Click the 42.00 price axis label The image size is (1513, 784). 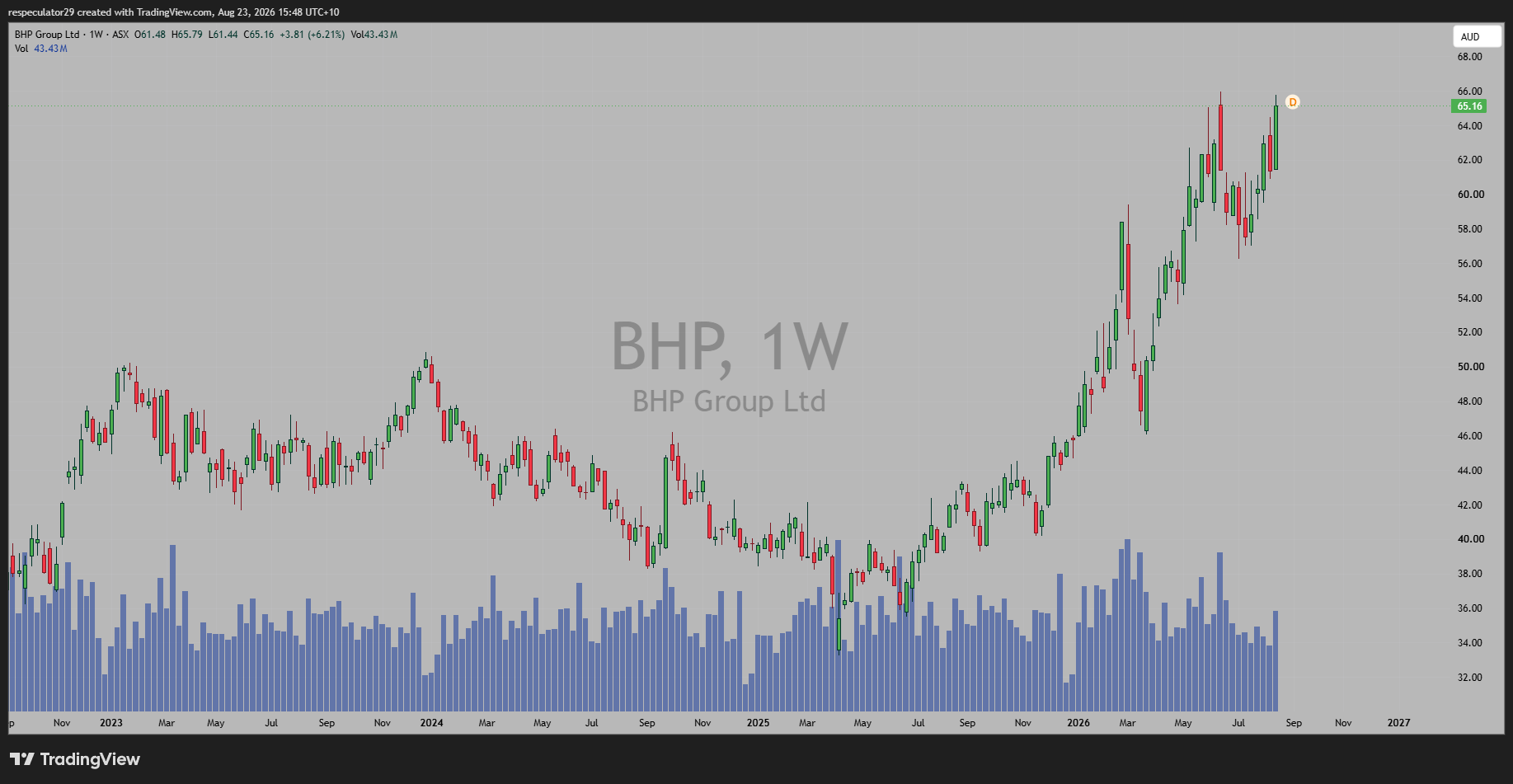pos(1469,505)
